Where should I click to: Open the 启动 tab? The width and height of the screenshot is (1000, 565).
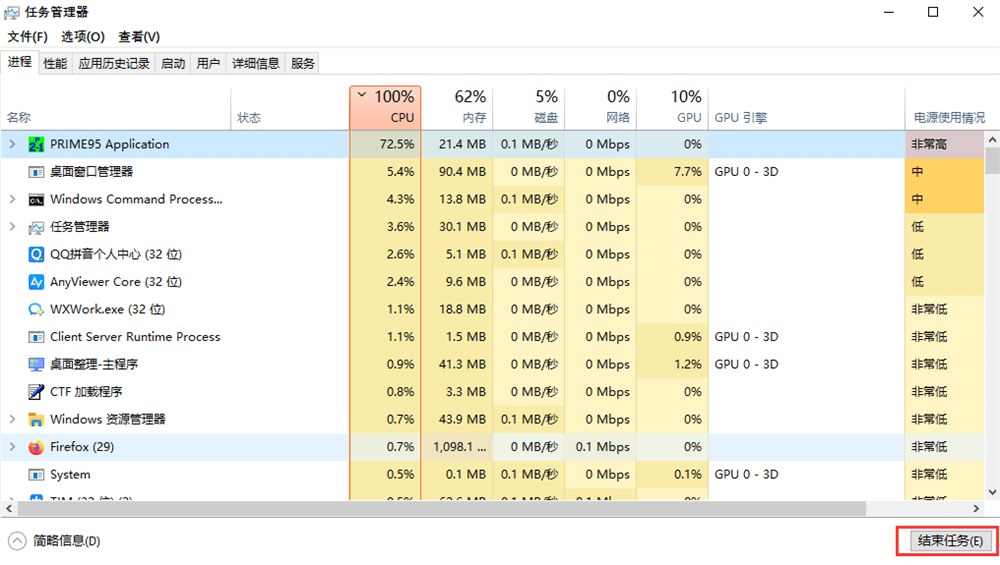(x=173, y=63)
